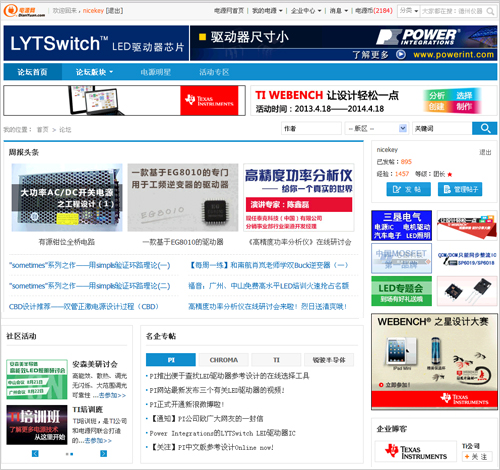This screenshot has height=470, width=500.
Task: Click the 退出 link in user panel
Action: point(485,152)
